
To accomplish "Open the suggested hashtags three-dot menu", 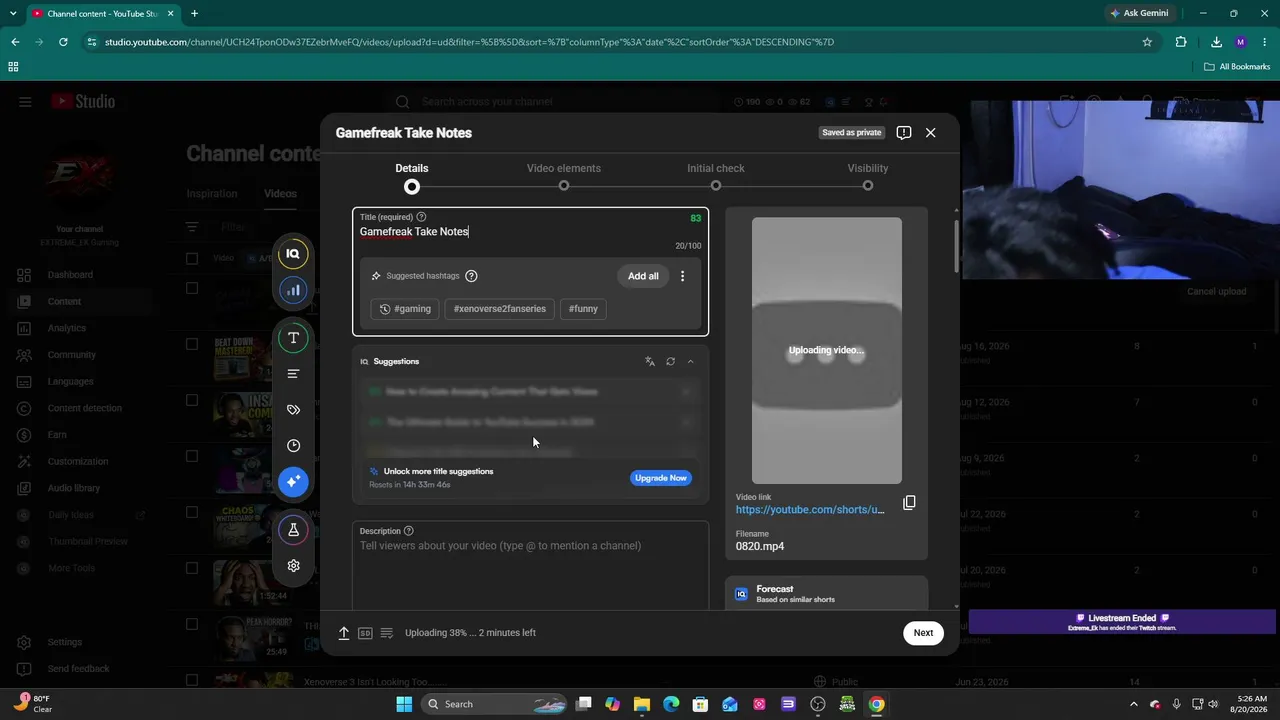I will pos(683,276).
